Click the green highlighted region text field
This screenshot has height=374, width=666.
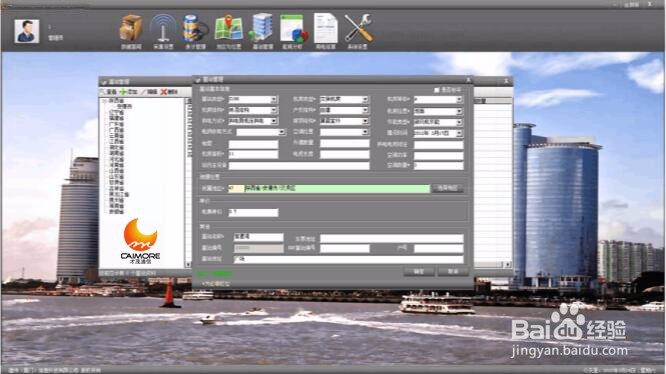click(337, 188)
